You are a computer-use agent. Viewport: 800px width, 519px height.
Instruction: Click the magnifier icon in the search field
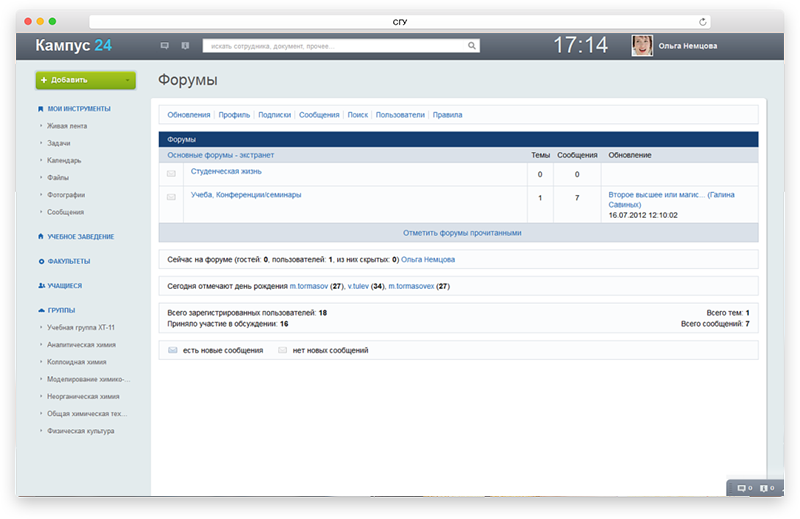(471, 45)
